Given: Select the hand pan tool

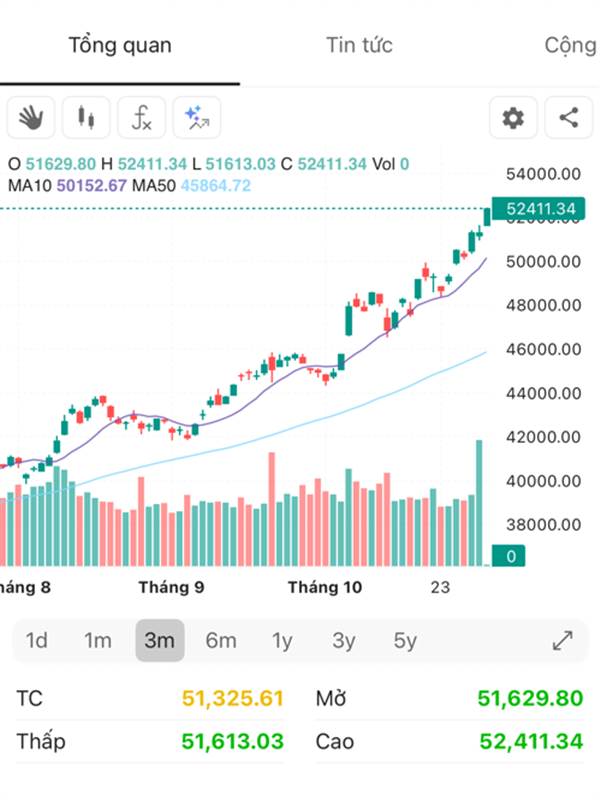Looking at the screenshot, I should tap(30, 118).
